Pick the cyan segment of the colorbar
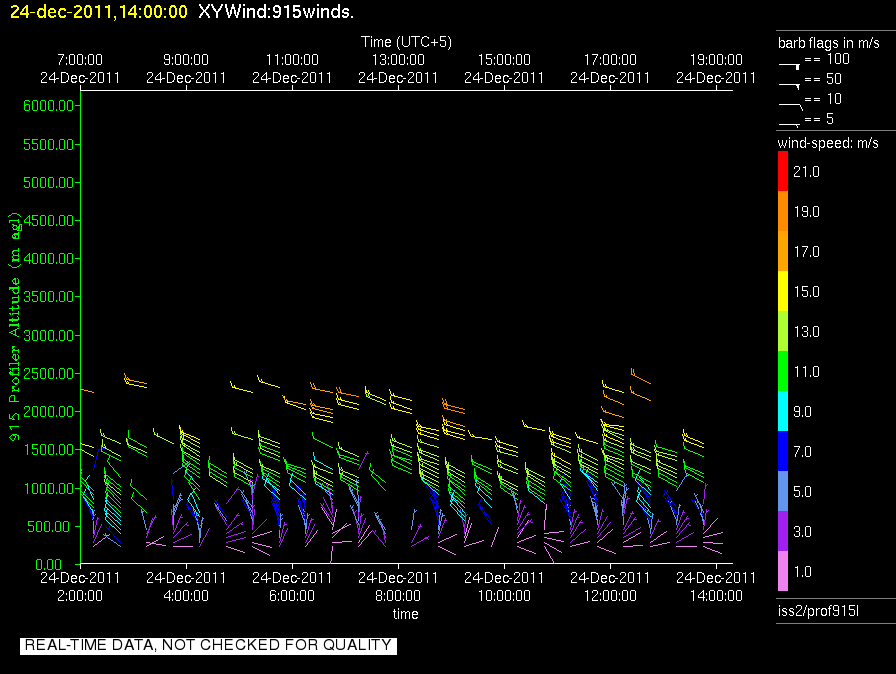896x674 pixels. coord(783,411)
